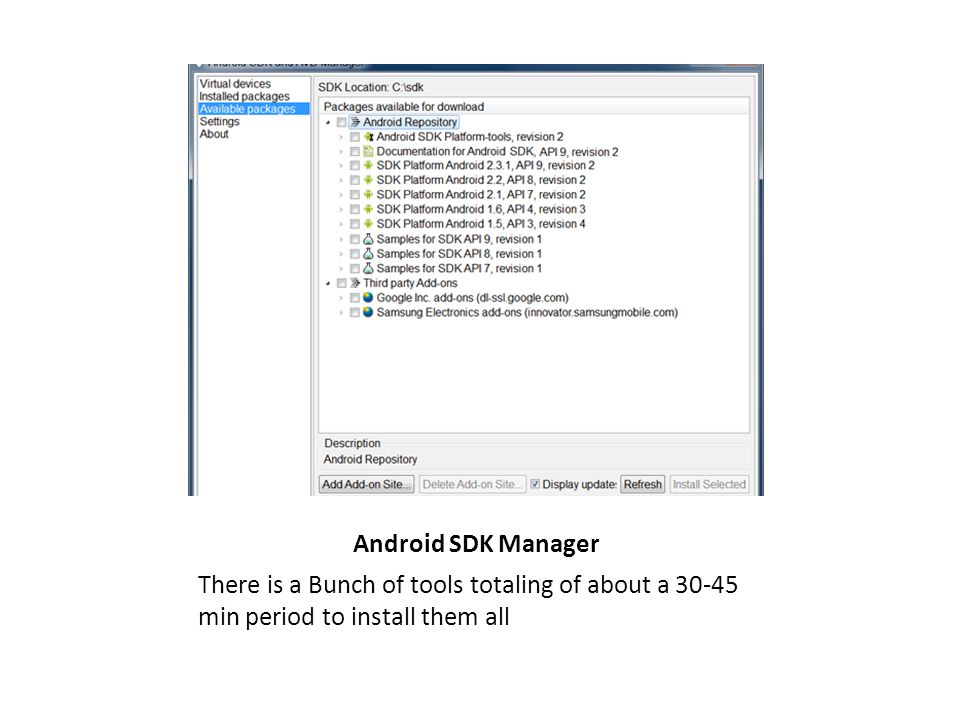The image size is (960, 720).
Task: Expand the Android SDK Platform-tools row
Action: click(x=342, y=137)
